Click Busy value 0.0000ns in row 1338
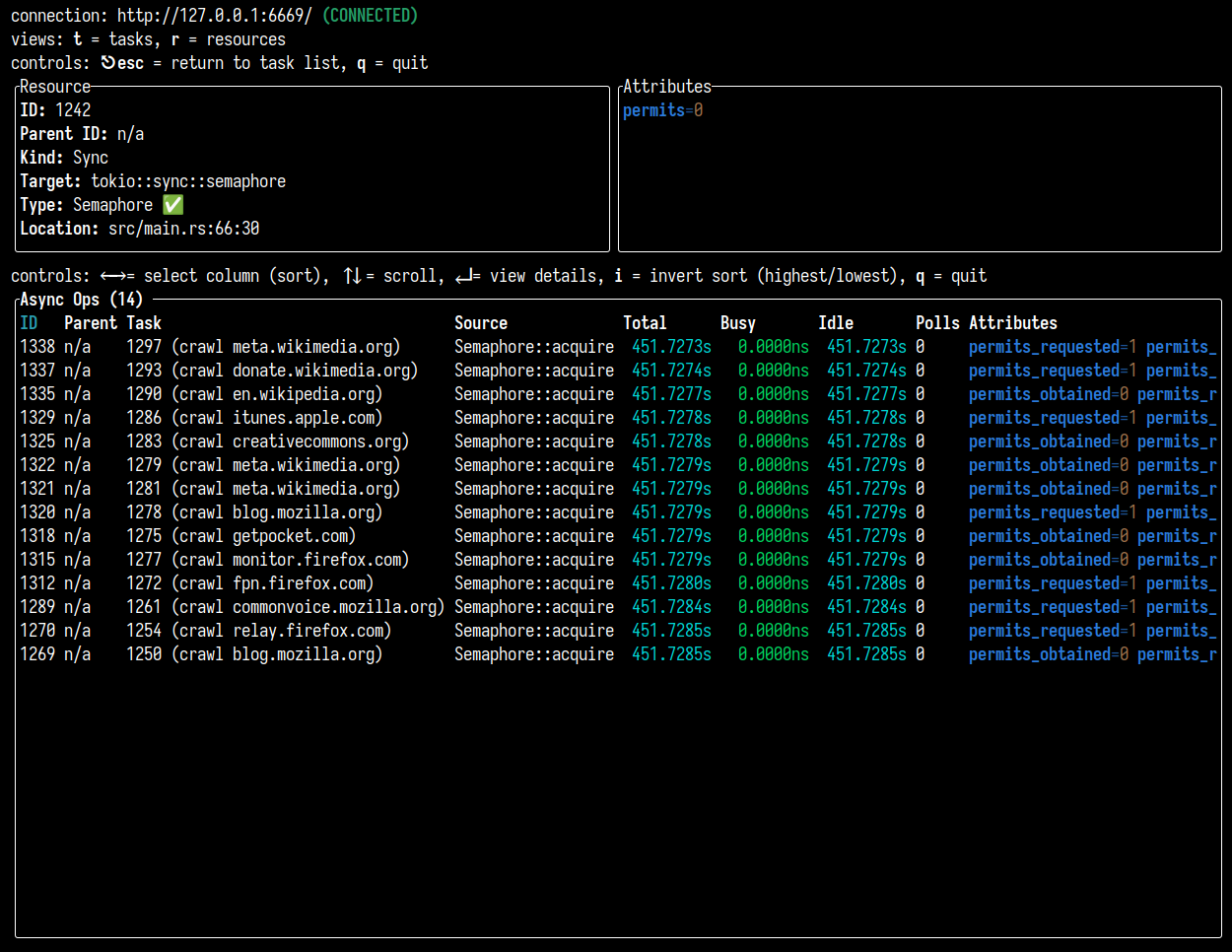The height and width of the screenshot is (952, 1232). (774, 347)
